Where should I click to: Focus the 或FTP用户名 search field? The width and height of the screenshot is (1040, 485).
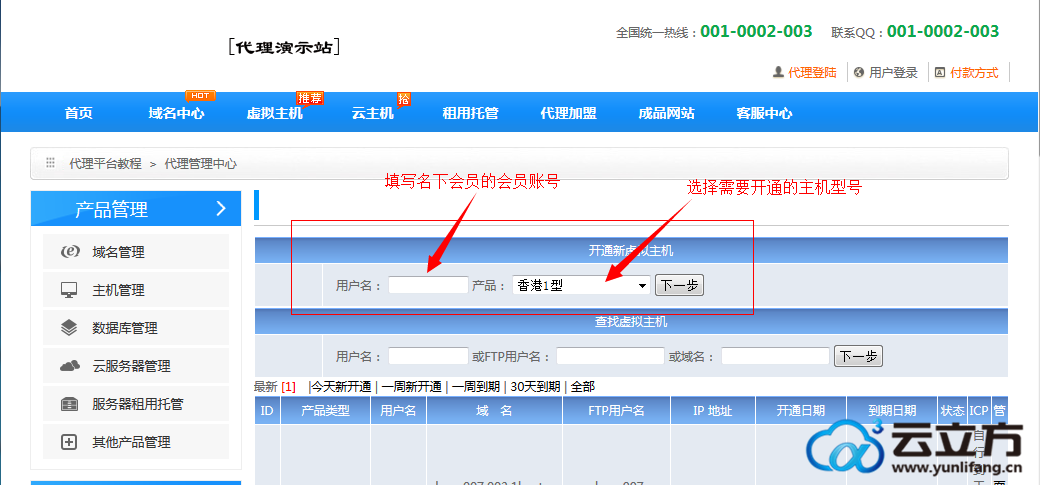pyautogui.click(x=610, y=356)
